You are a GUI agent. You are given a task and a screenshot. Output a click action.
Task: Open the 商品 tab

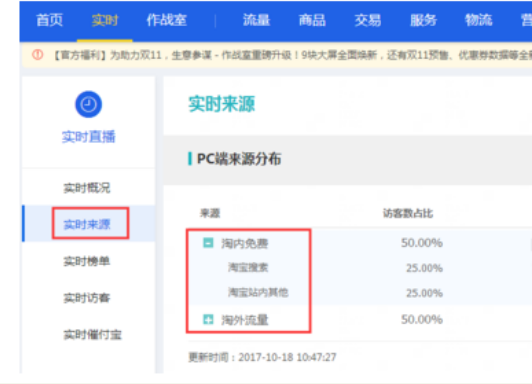[312, 20]
